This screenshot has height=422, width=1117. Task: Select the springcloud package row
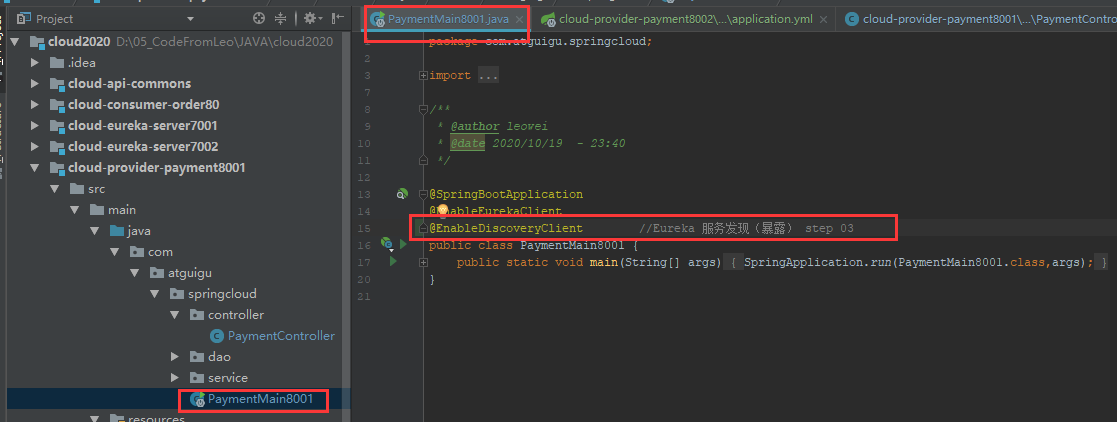tap(179, 294)
